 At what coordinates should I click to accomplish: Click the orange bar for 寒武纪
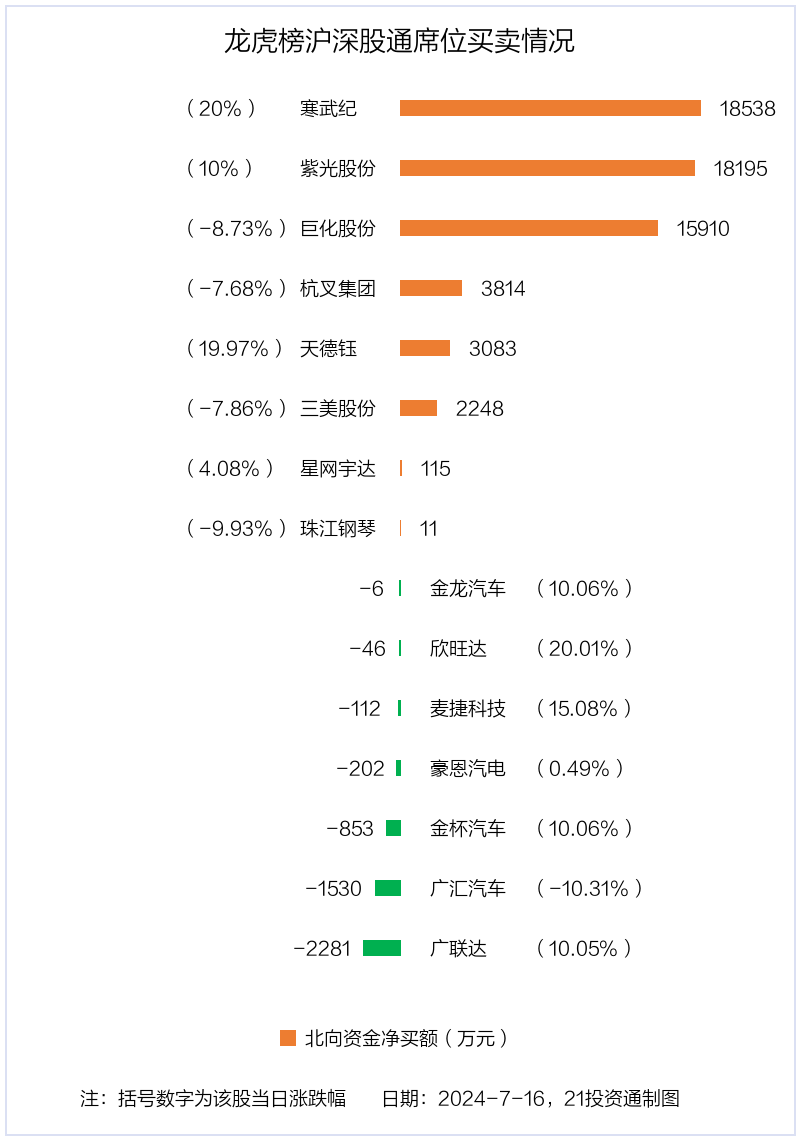pos(550,108)
